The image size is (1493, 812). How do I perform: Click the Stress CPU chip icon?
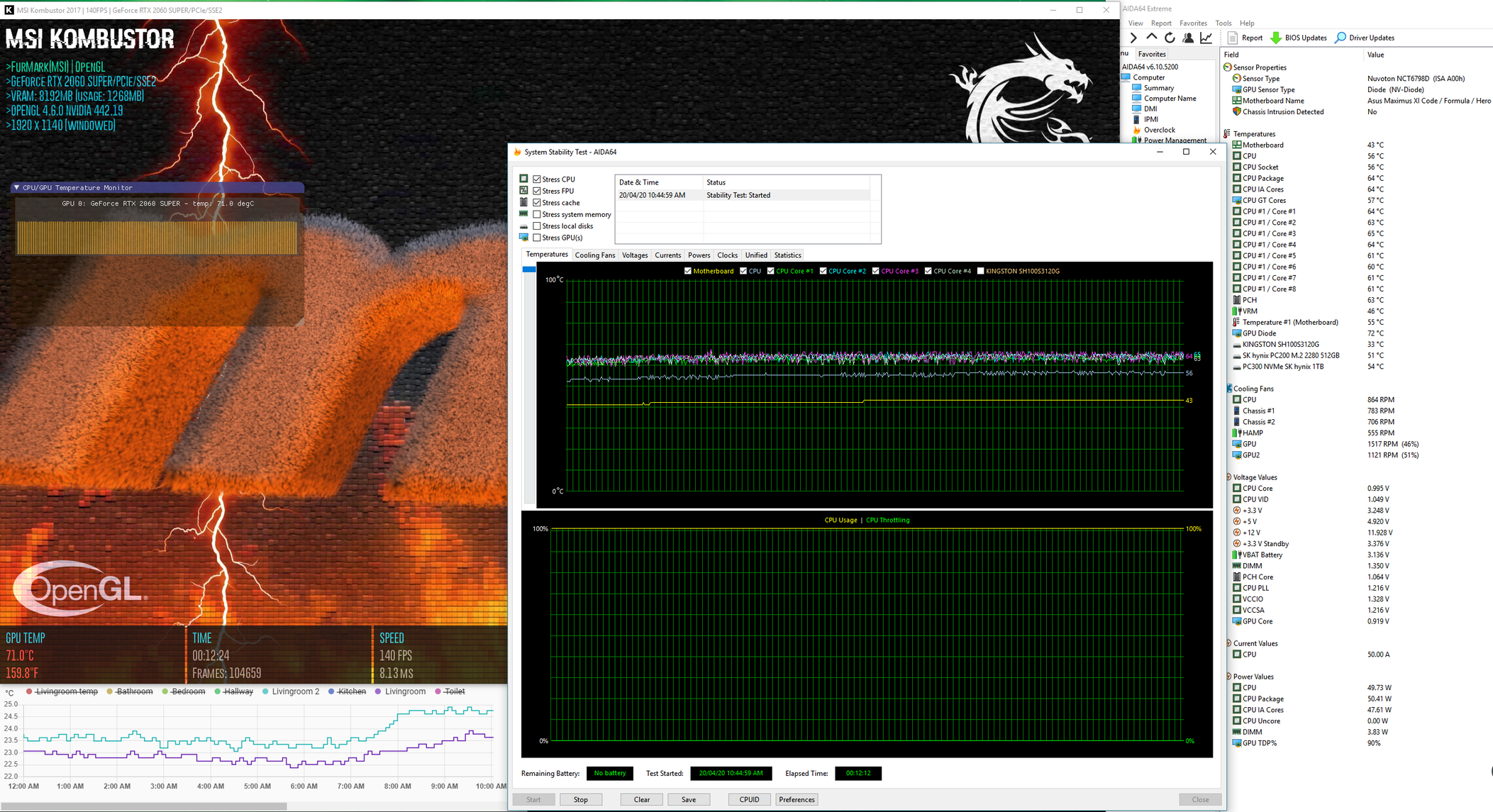[x=524, y=179]
